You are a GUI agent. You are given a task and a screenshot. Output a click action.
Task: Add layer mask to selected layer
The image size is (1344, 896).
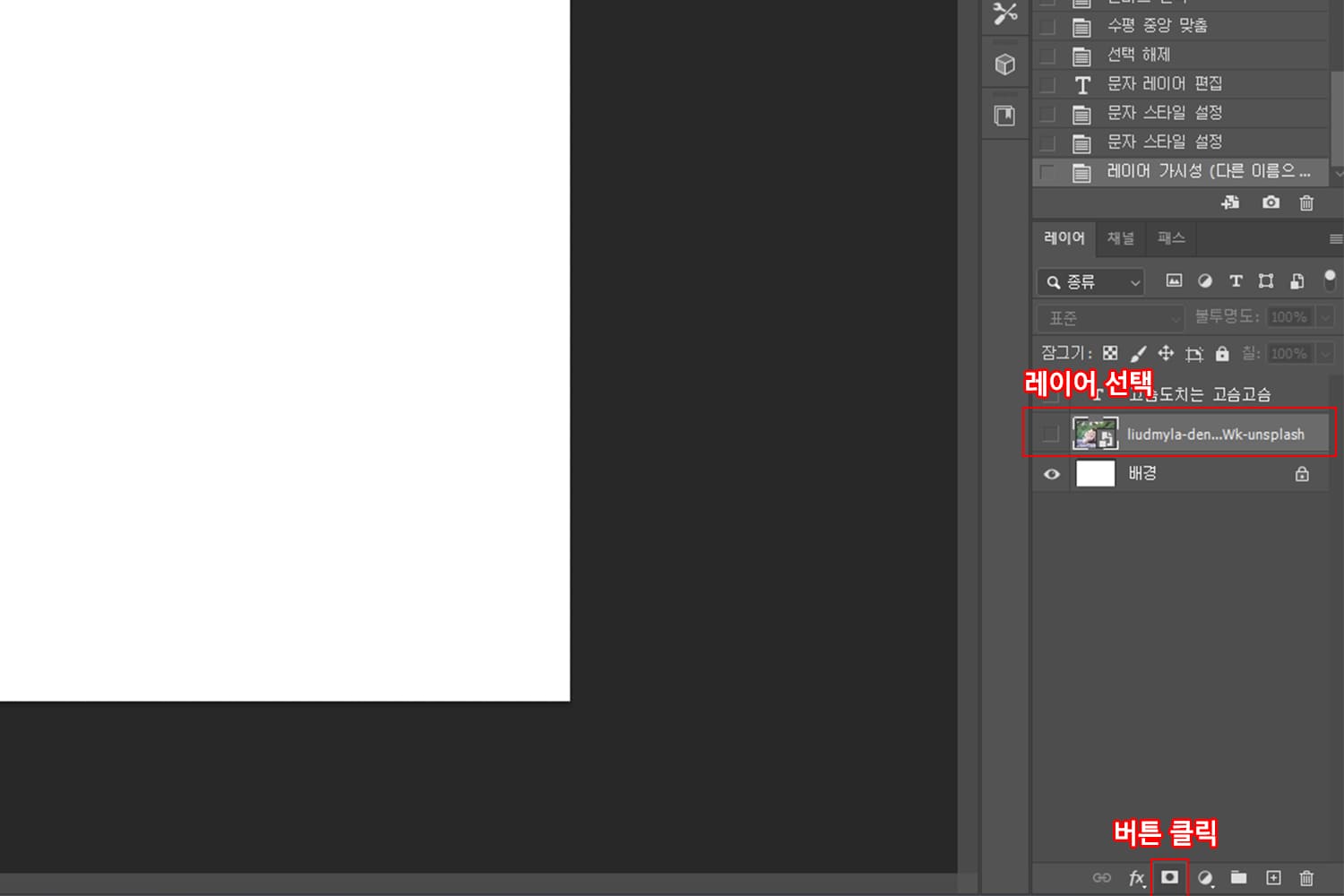pyautogui.click(x=1170, y=877)
